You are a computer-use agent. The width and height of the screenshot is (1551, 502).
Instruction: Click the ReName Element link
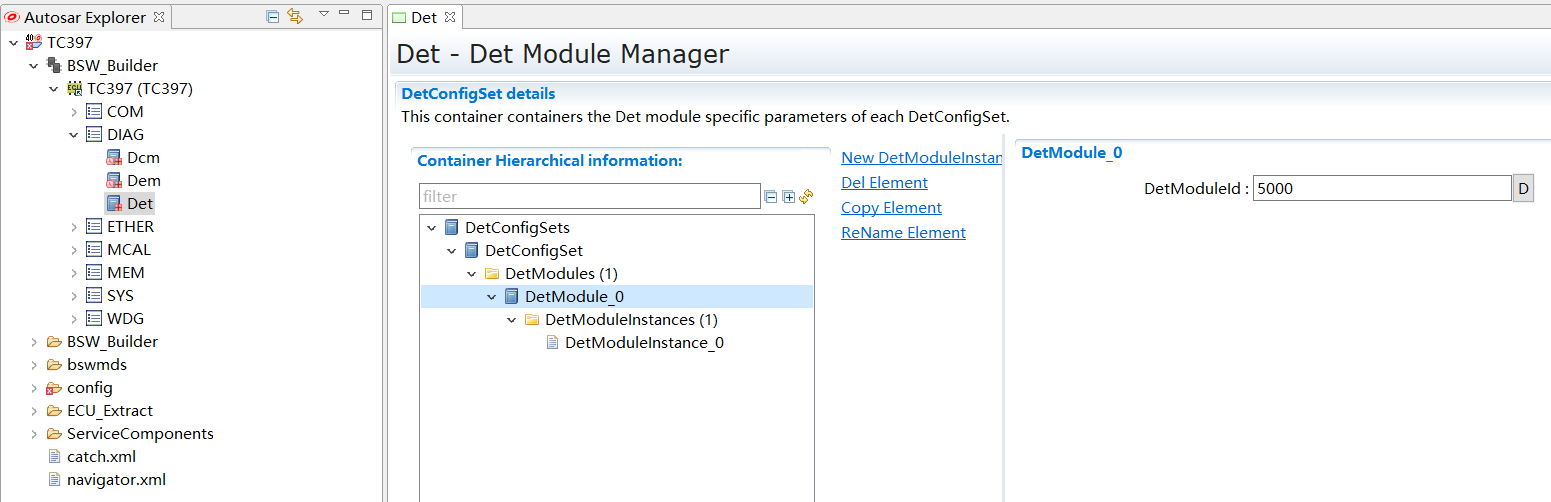[x=903, y=233]
